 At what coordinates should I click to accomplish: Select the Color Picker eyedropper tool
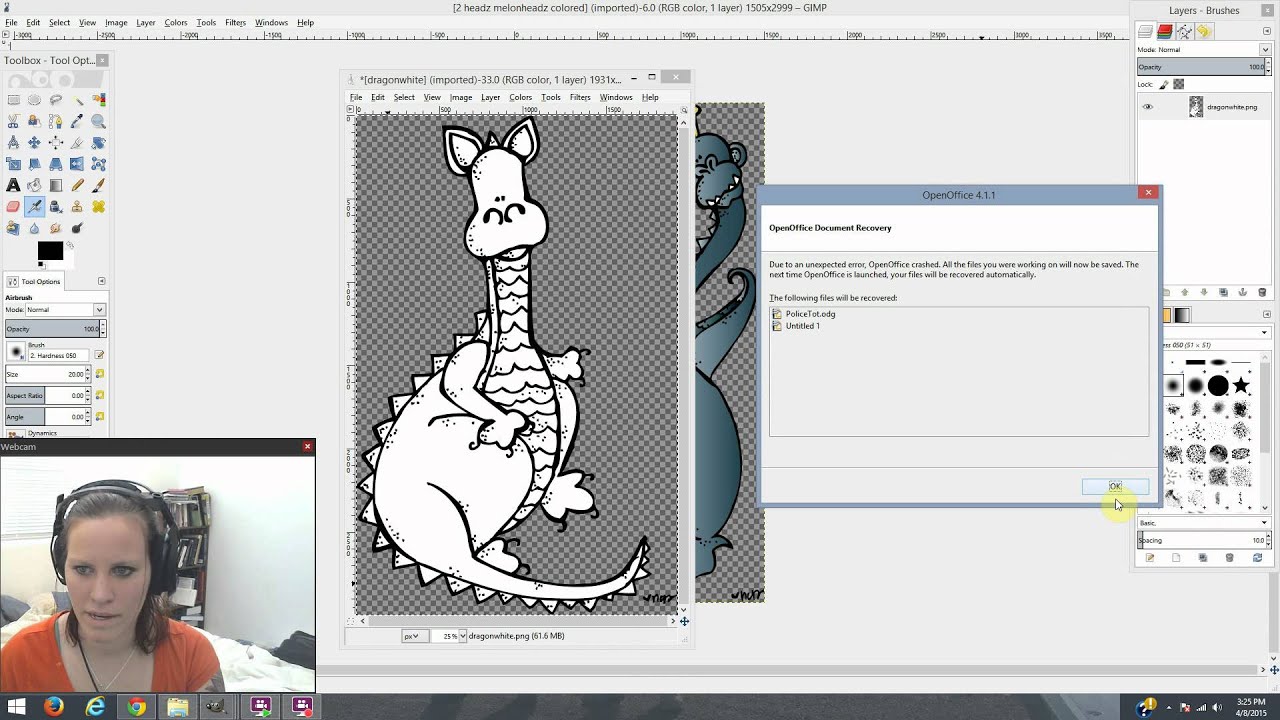77,121
